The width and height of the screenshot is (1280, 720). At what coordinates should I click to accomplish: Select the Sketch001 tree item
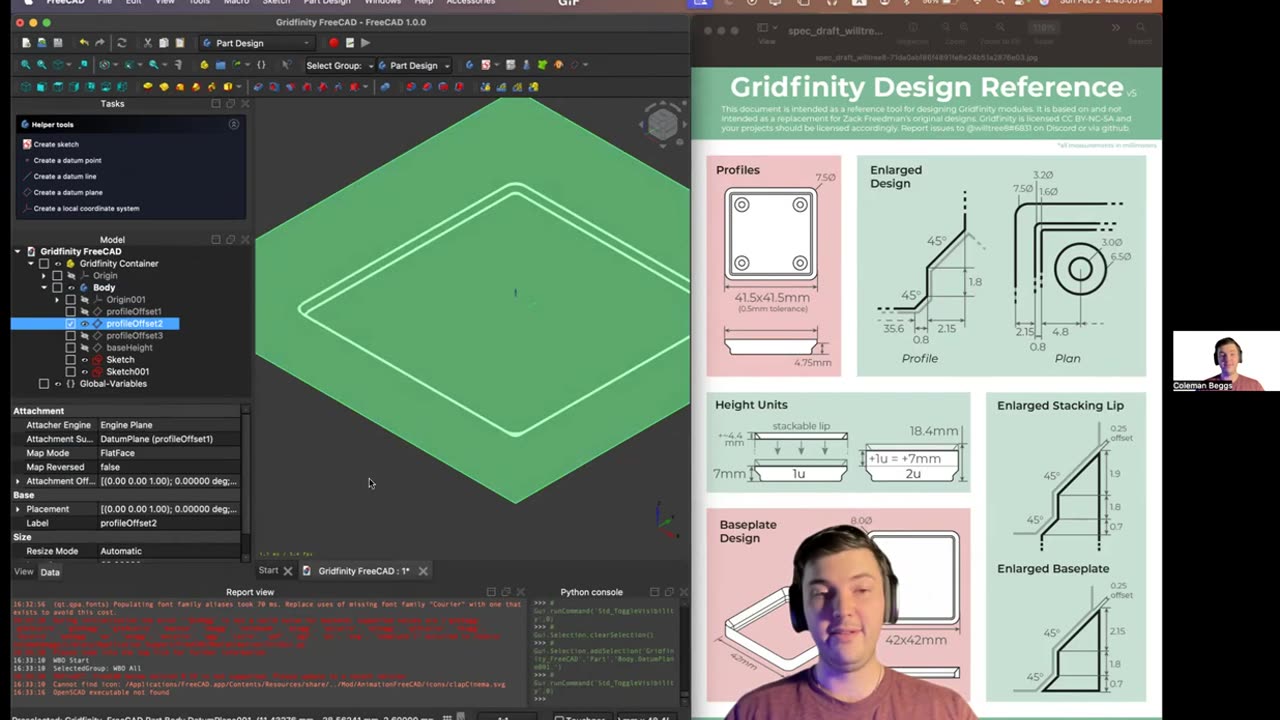coord(127,372)
